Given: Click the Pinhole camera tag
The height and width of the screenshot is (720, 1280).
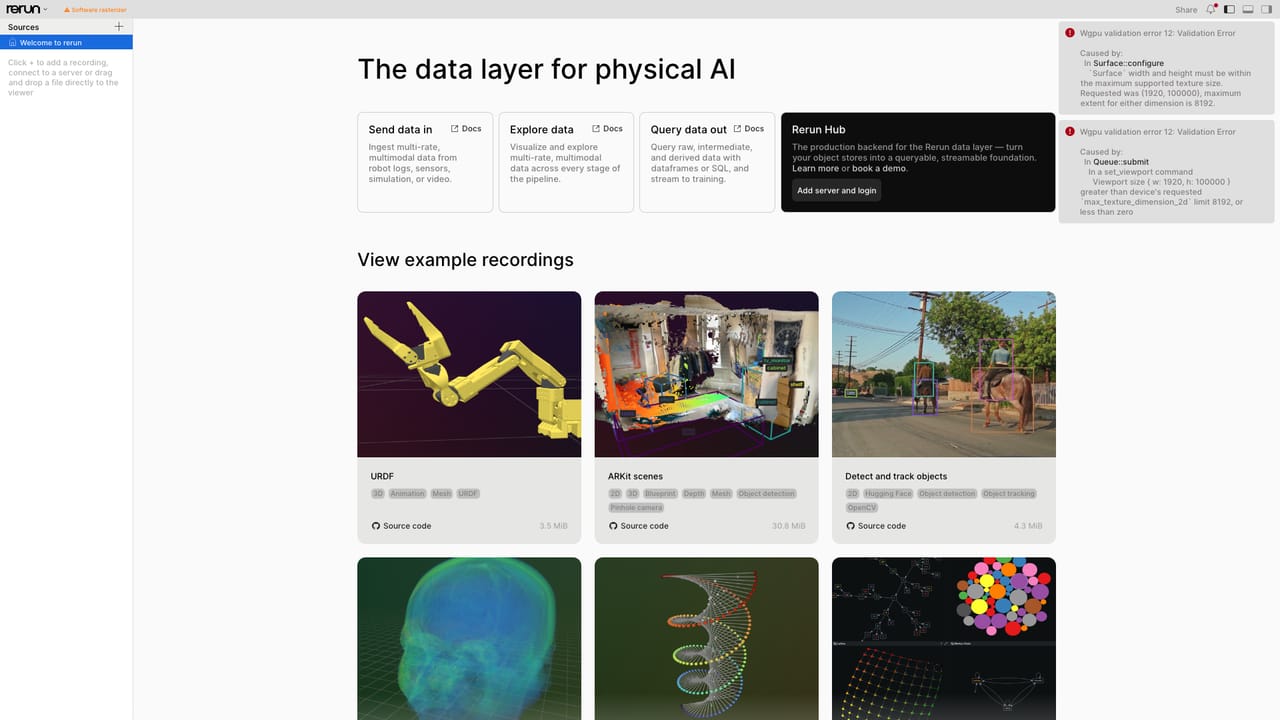Looking at the screenshot, I should point(636,508).
